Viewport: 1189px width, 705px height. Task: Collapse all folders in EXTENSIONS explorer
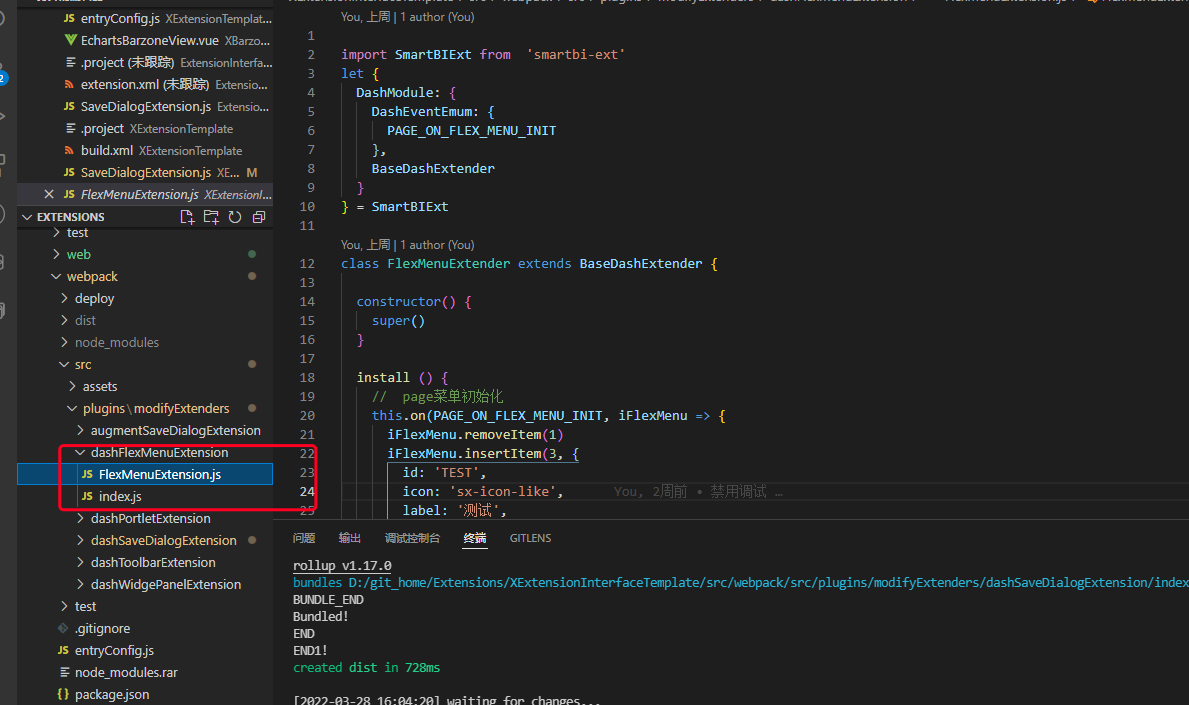point(259,217)
